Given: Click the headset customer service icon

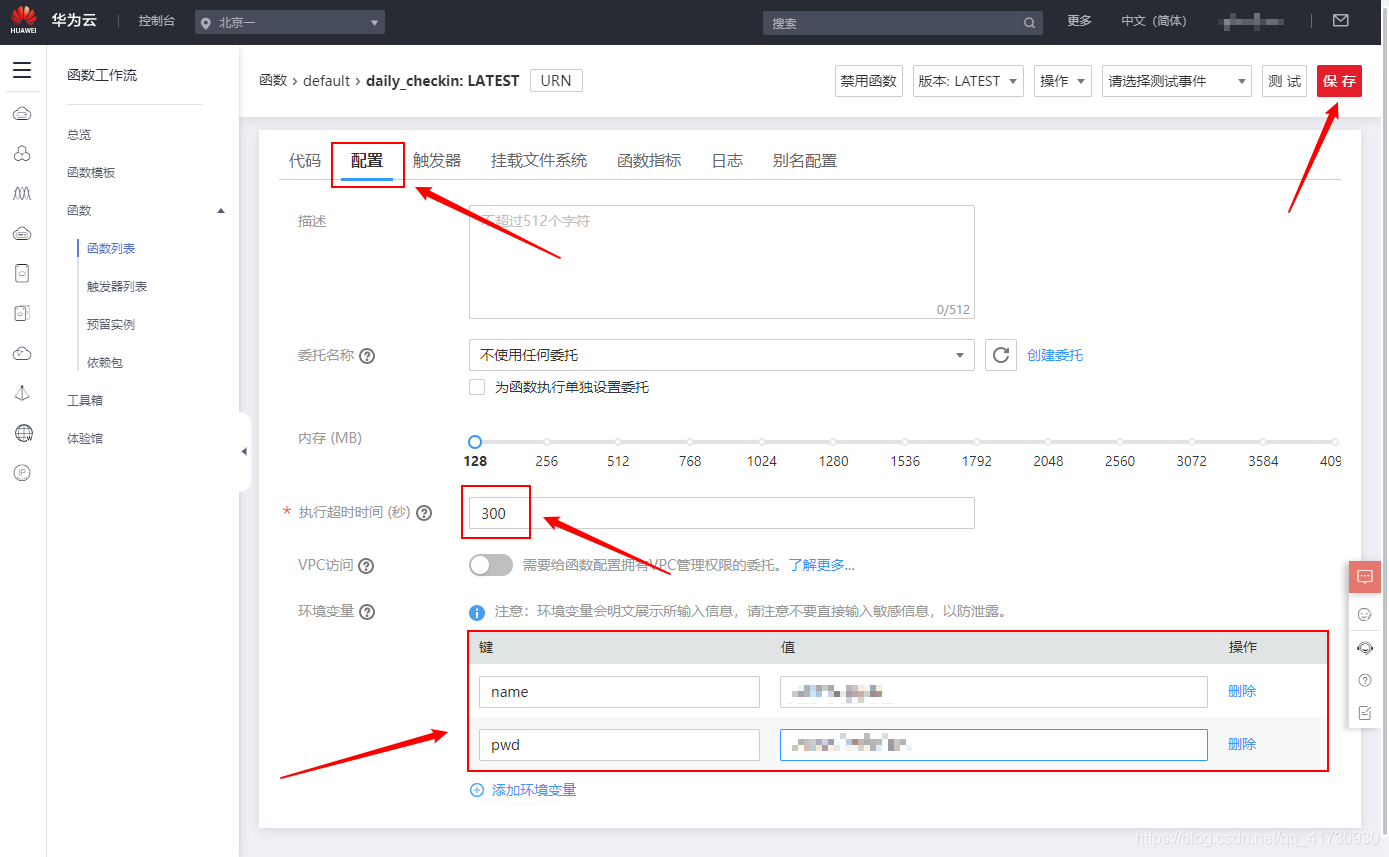Looking at the screenshot, I should pyautogui.click(x=1365, y=647).
